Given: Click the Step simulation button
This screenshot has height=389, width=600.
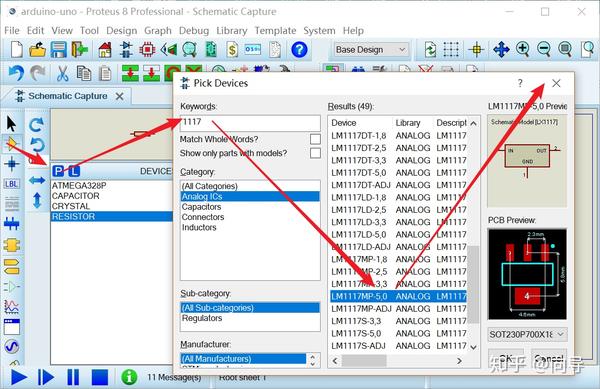Looking at the screenshot, I should pyautogui.click(x=46, y=377).
